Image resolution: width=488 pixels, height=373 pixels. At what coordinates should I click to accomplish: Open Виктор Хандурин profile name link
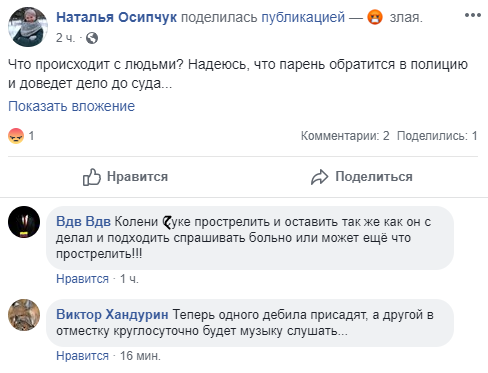coord(112,315)
